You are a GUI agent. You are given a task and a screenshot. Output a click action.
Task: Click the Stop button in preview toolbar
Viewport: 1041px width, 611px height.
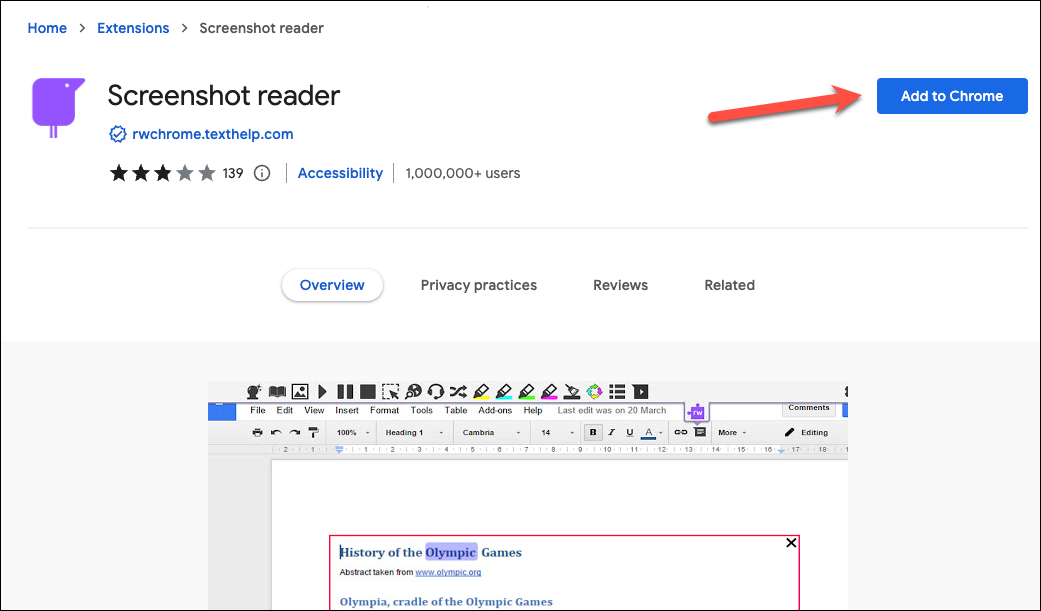[x=368, y=391]
